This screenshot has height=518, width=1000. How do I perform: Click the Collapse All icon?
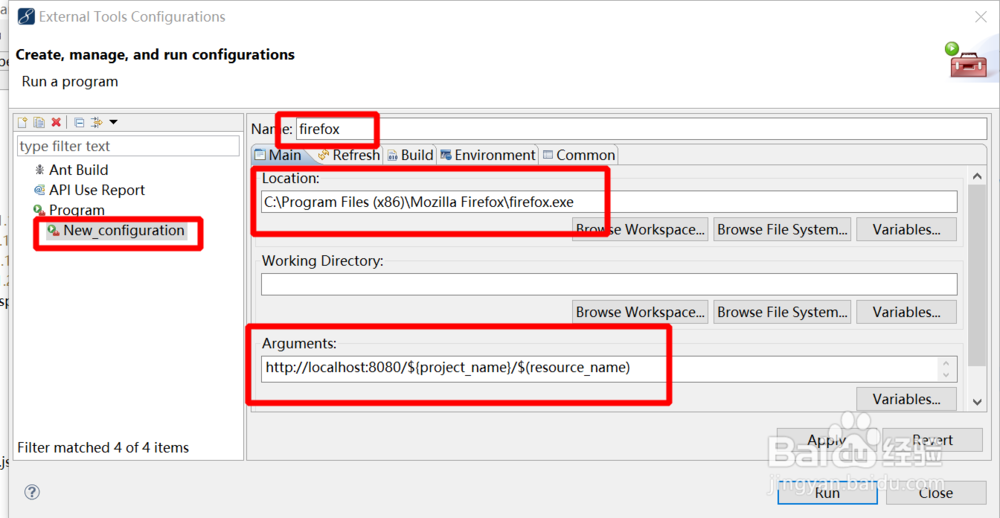tap(79, 122)
